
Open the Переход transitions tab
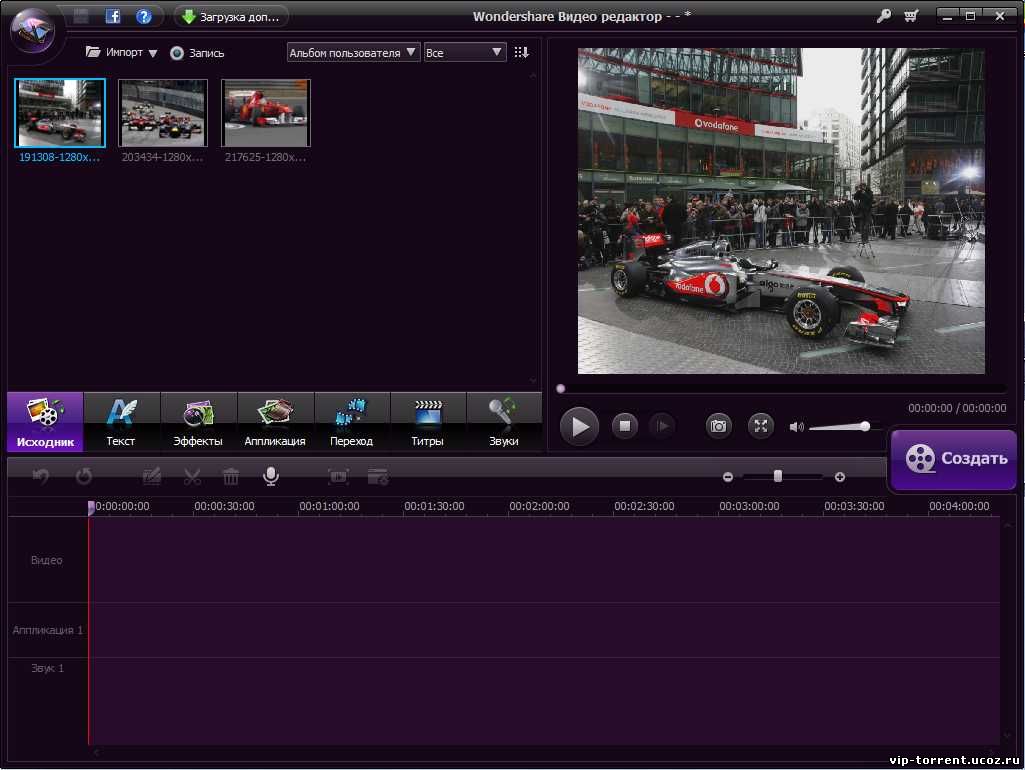(x=351, y=422)
